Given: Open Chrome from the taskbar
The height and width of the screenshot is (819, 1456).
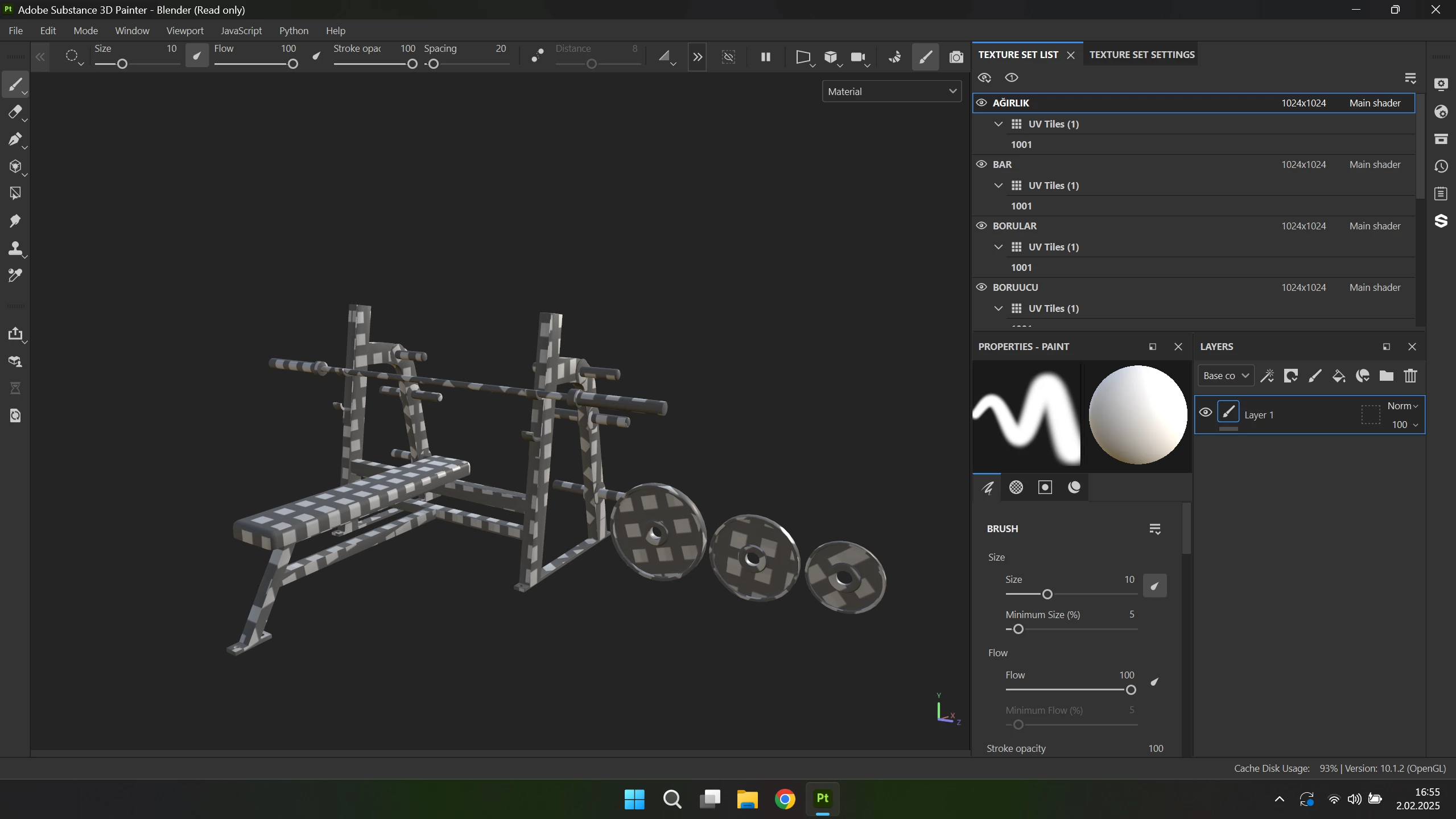Looking at the screenshot, I should (785, 799).
